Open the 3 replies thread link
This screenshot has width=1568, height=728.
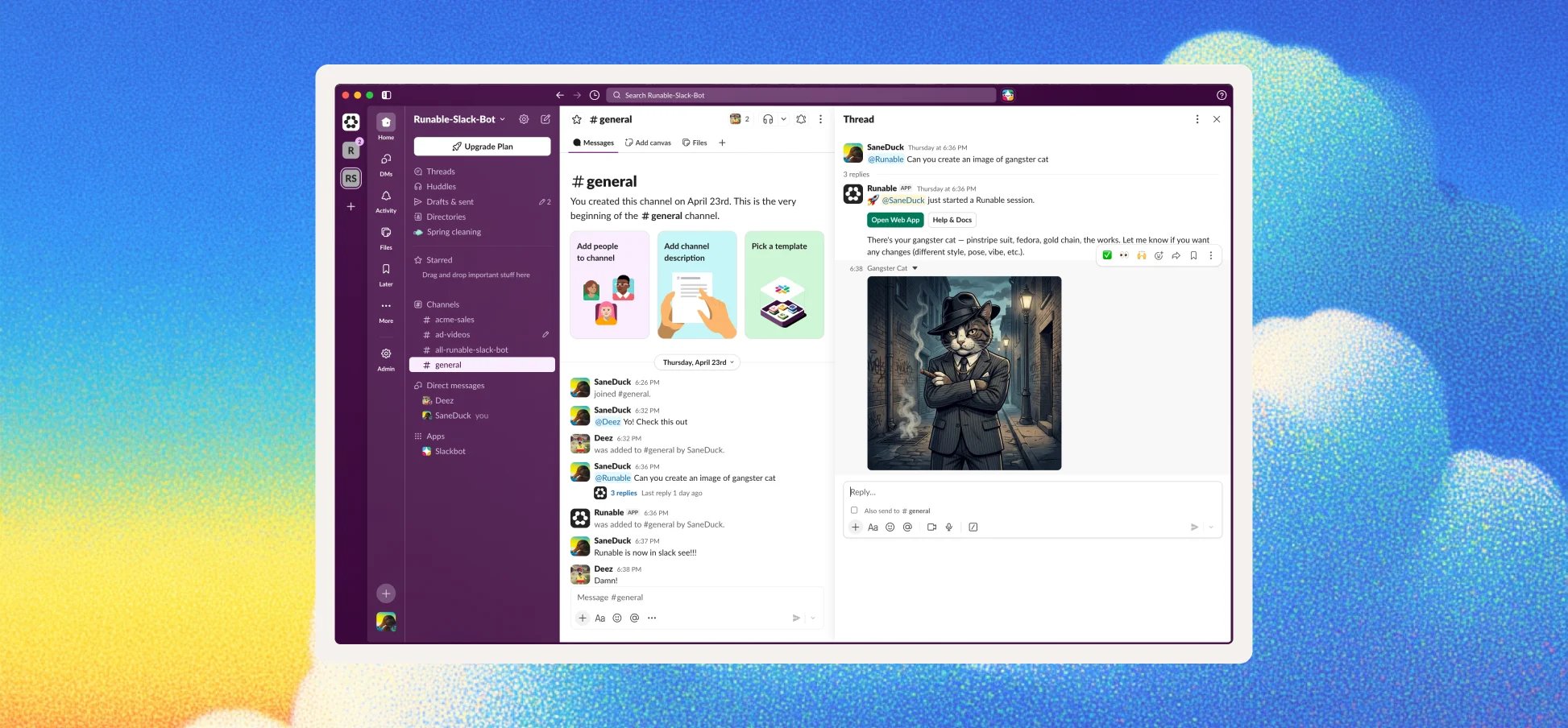coord(624,493)
